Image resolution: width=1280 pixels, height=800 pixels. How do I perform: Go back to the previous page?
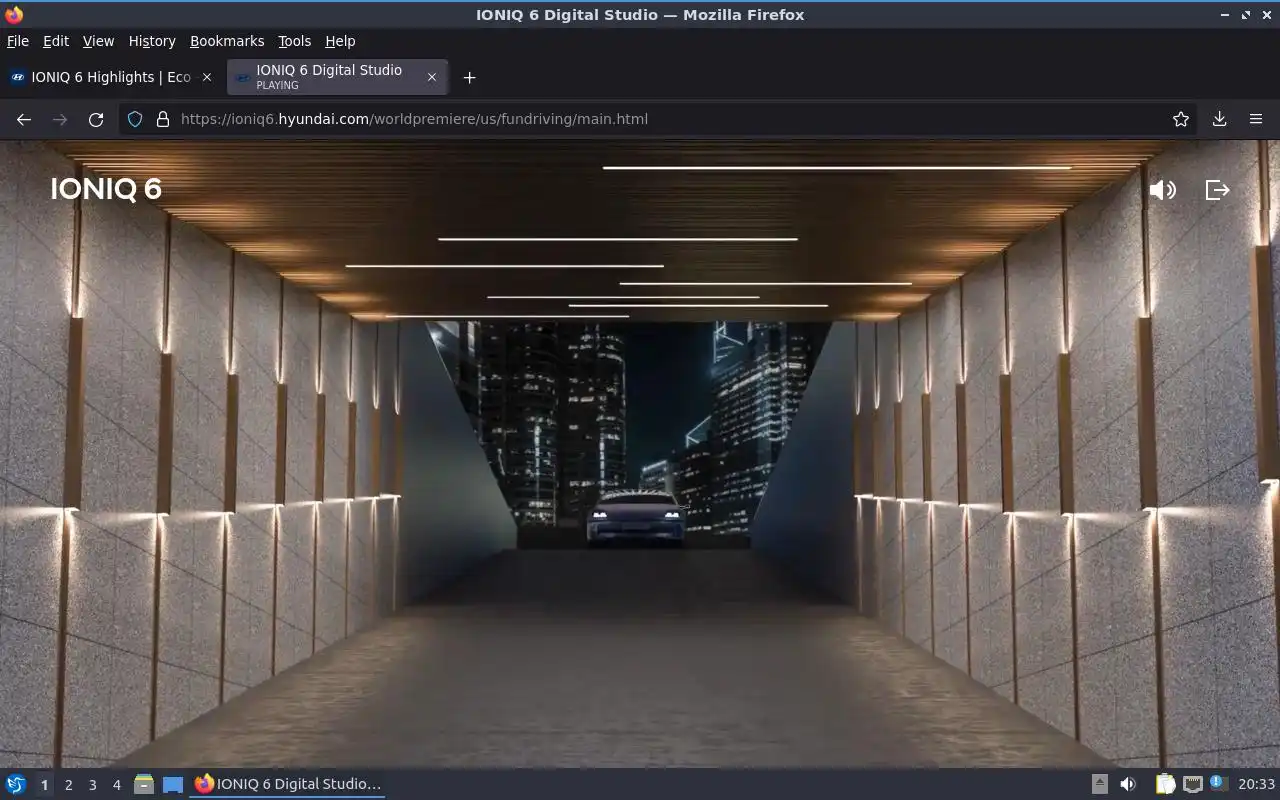tap(24, 119)
